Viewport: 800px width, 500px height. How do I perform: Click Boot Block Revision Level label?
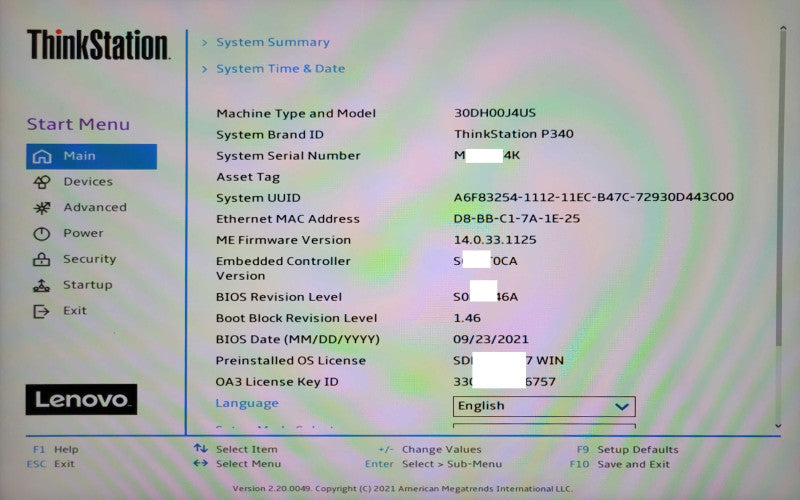(296, 318)
